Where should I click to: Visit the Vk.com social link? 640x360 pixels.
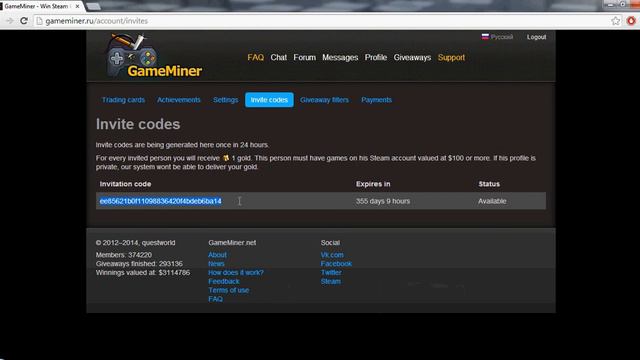[x=332, y=255]
